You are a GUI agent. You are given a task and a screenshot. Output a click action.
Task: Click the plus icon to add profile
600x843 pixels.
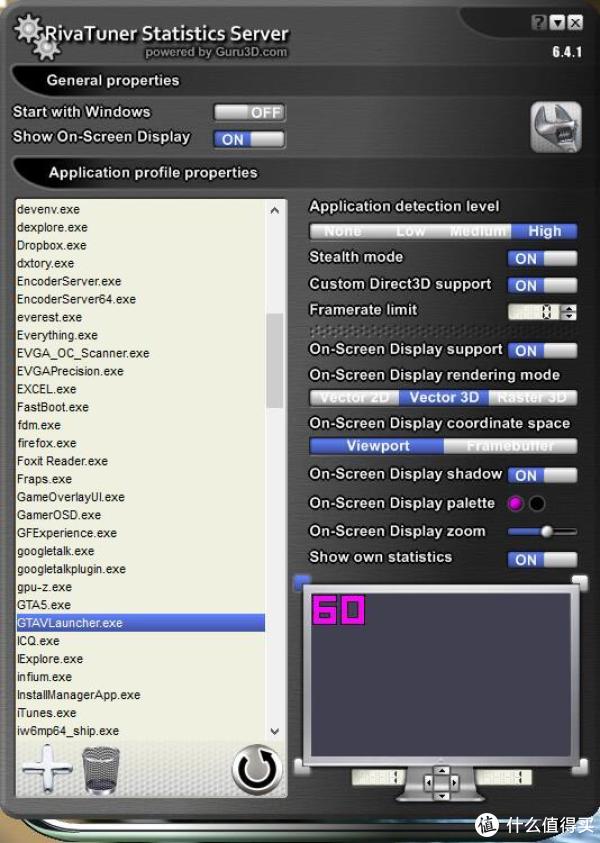pyautogui.click(x=47, y=768)
